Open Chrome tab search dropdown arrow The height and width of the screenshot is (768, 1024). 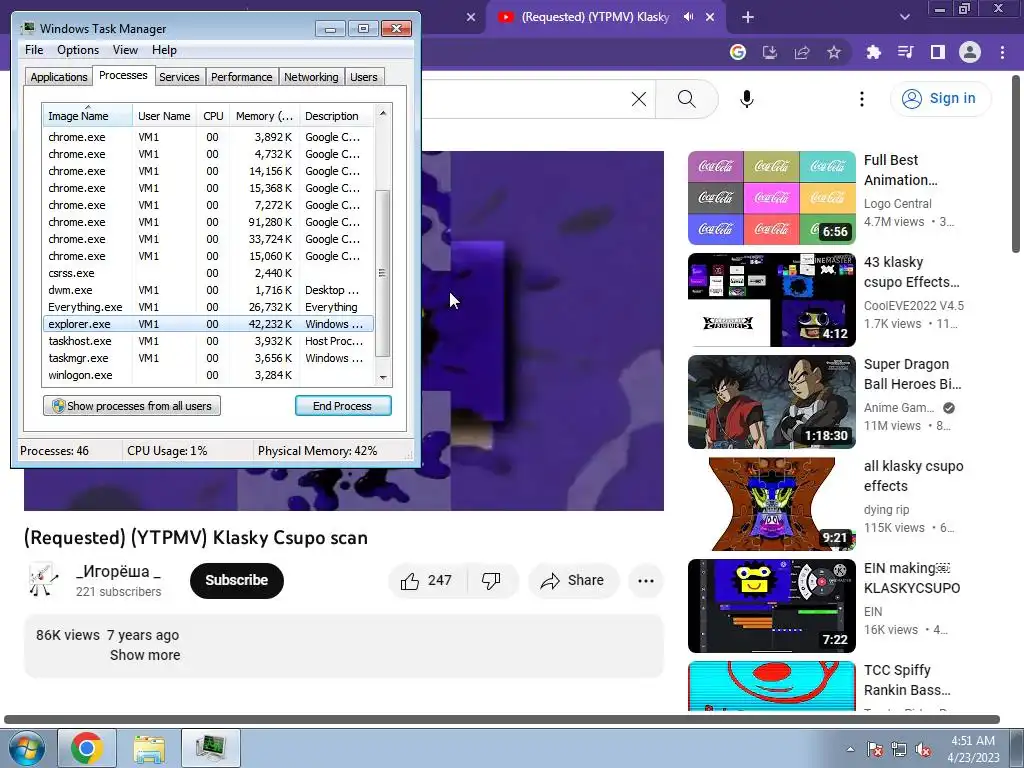[x=904, y=17]
